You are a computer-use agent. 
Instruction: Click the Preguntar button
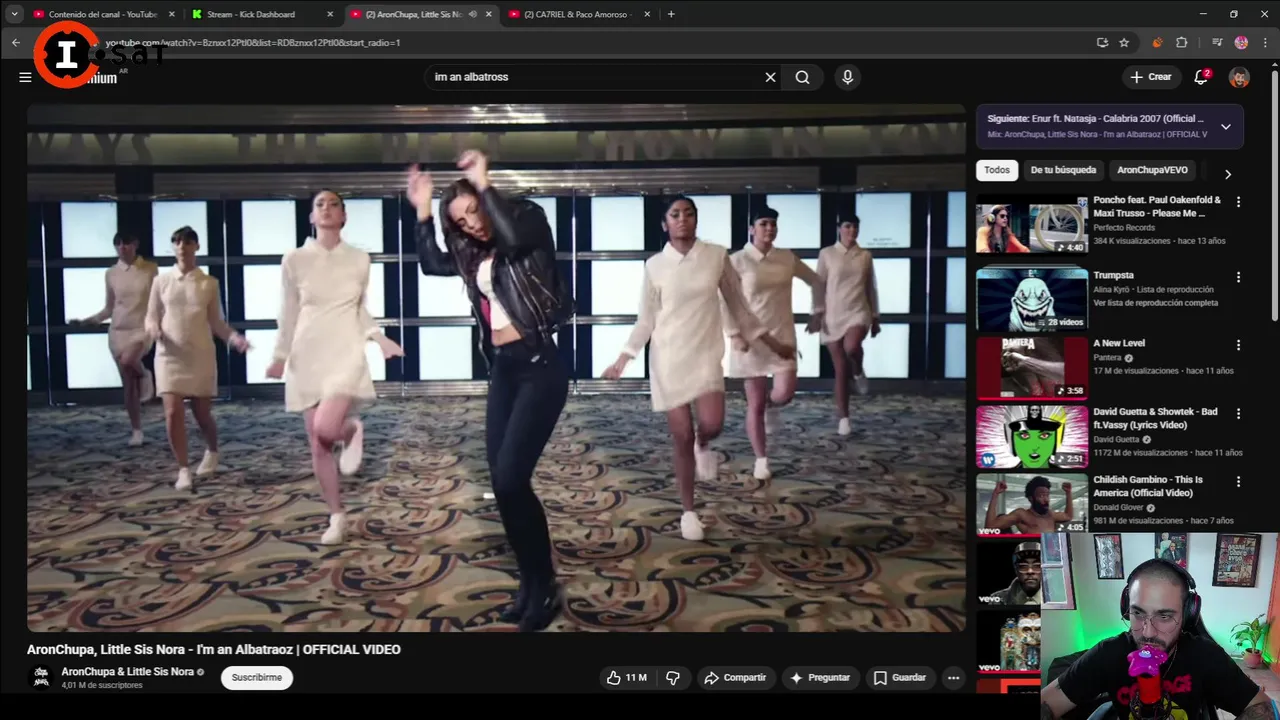(x=819, y=678)
